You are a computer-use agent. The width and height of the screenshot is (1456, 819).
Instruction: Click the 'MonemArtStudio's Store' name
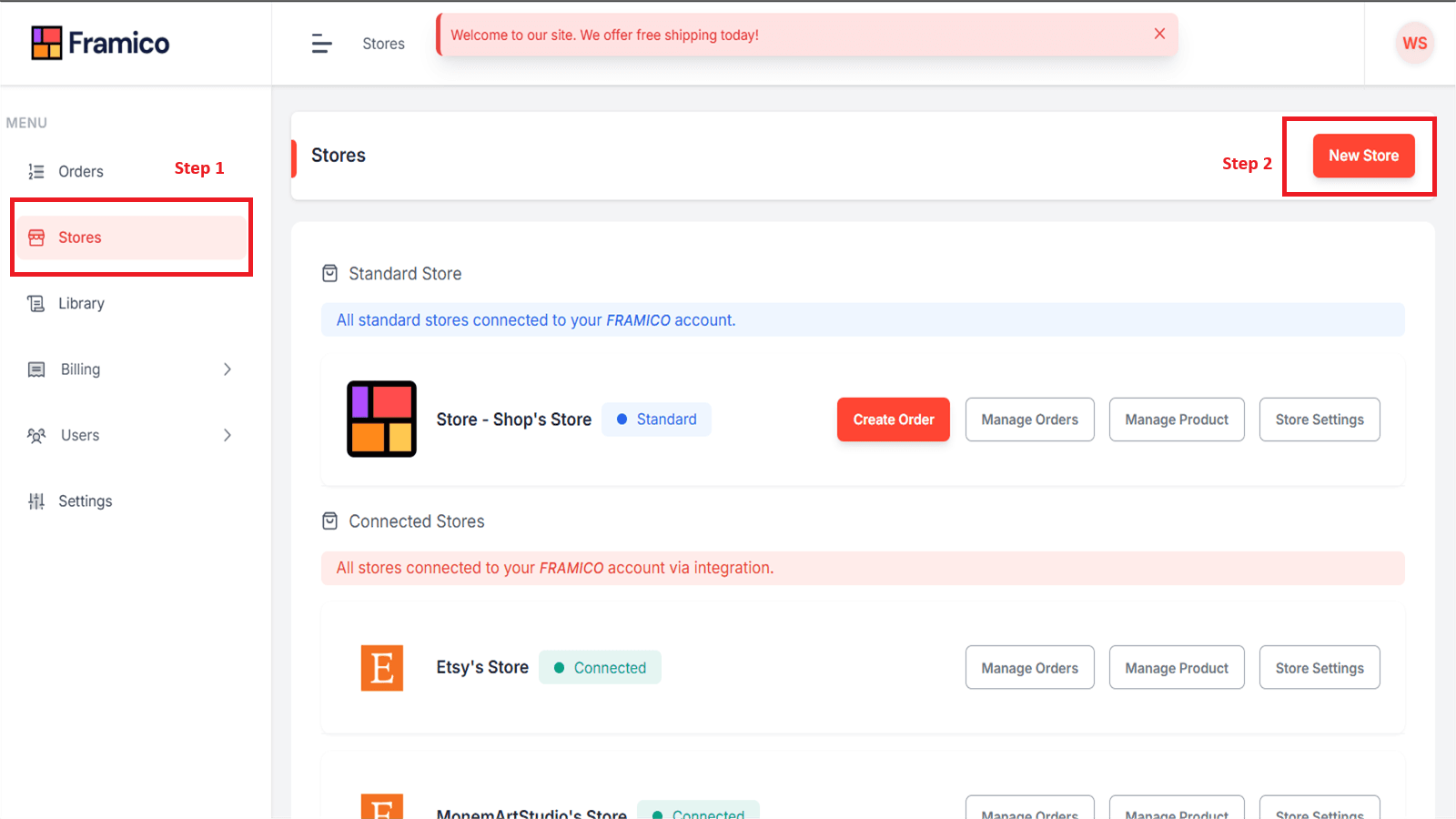coord(531,814)
